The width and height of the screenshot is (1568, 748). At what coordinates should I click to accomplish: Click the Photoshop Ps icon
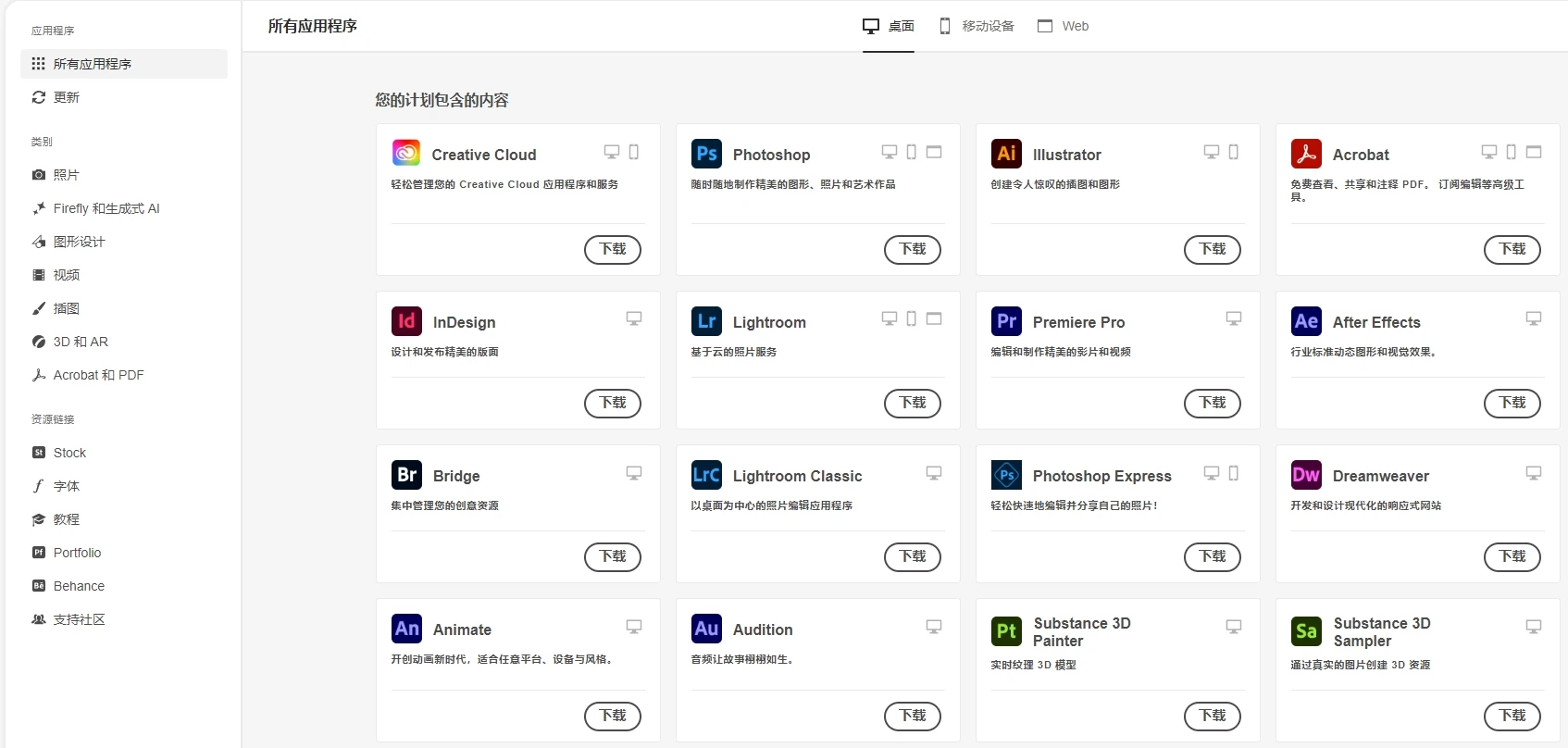[706, 153]
